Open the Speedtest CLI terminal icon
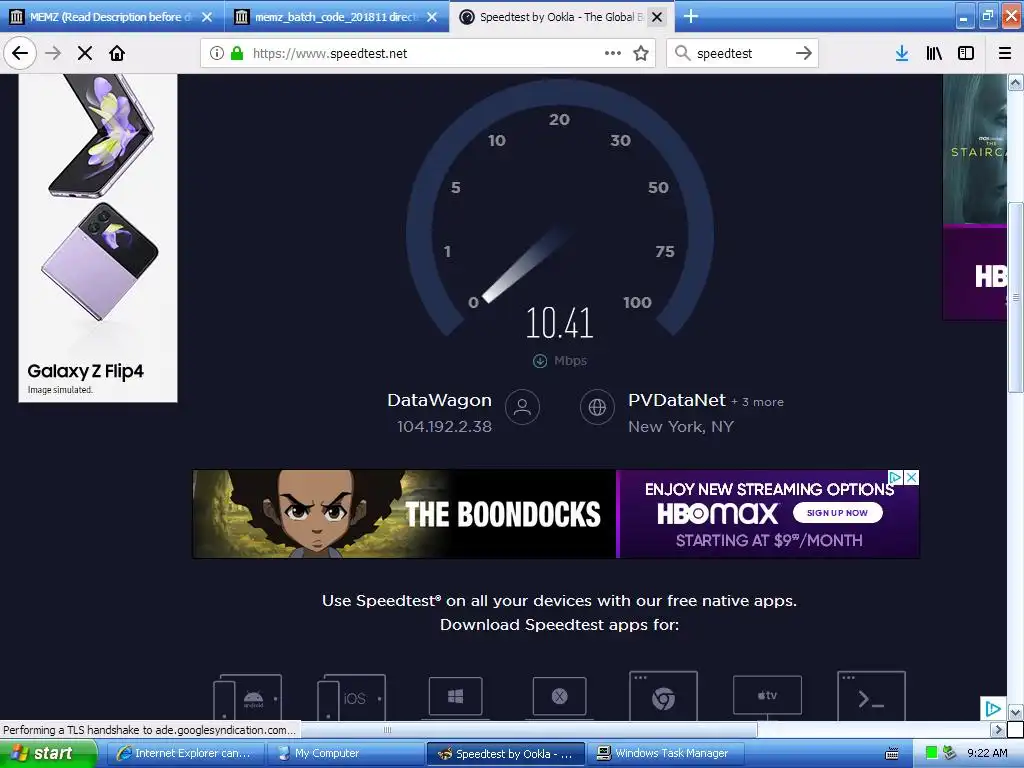 pos(871,696)
